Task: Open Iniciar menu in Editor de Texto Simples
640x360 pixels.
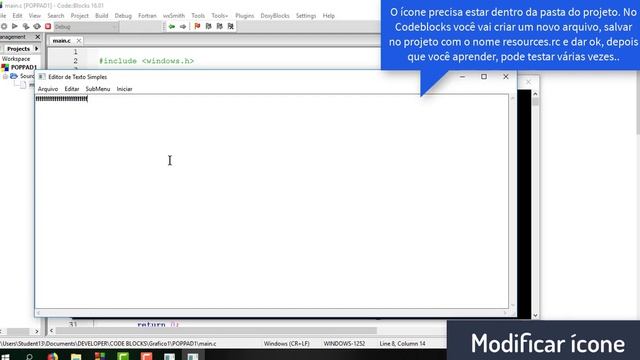Action: coord(124,89)
